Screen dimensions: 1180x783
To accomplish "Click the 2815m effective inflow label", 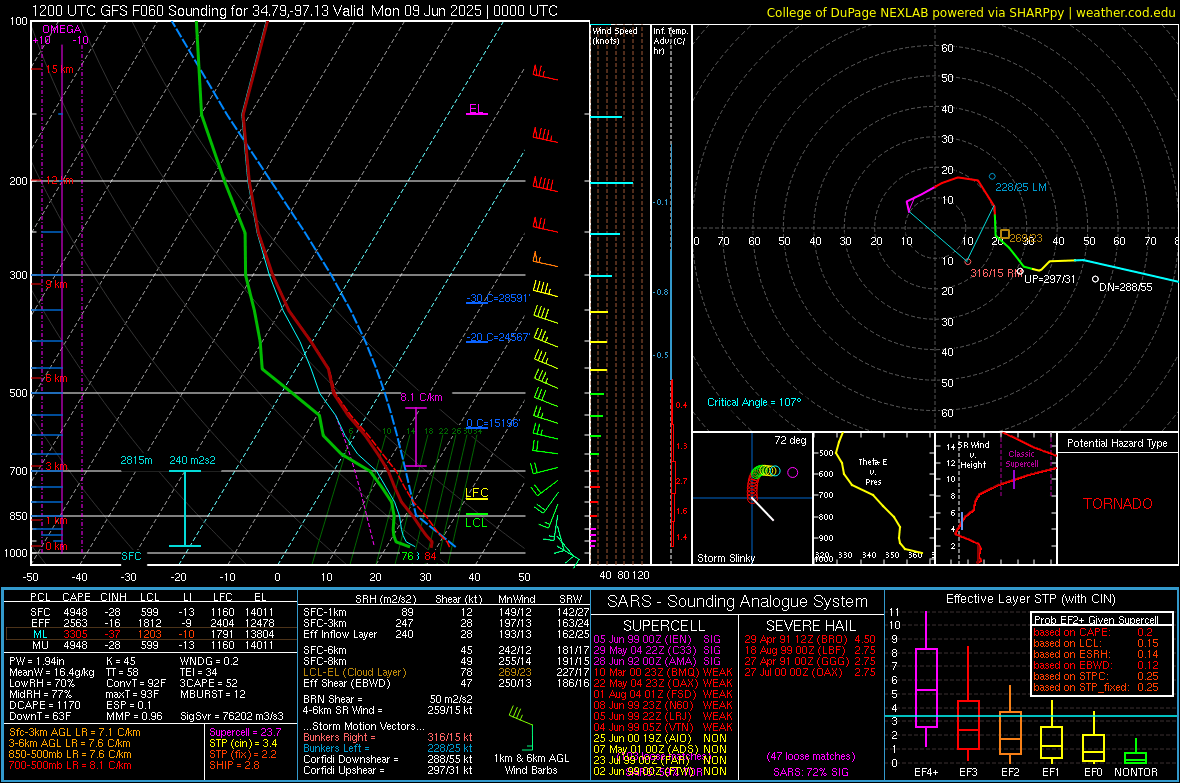I will (136, 460).
